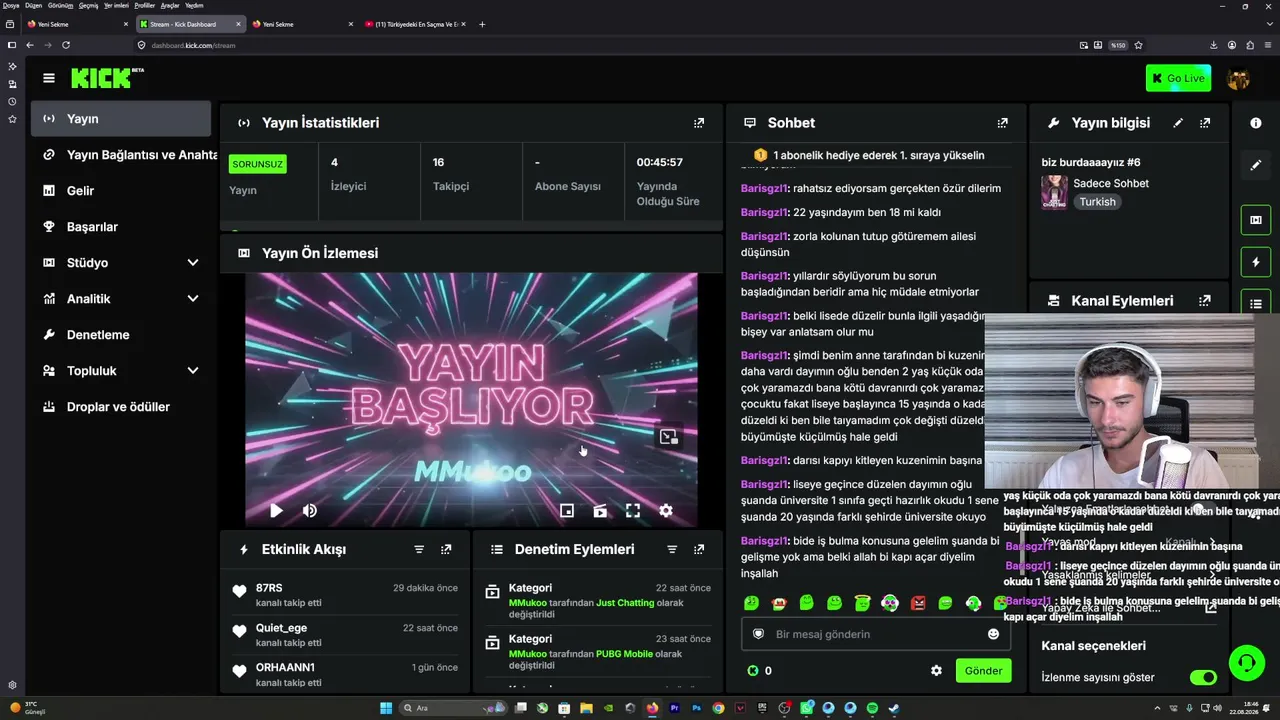Go back in browser history
This screenshot has height=720, width=1280.
point(30,45)
